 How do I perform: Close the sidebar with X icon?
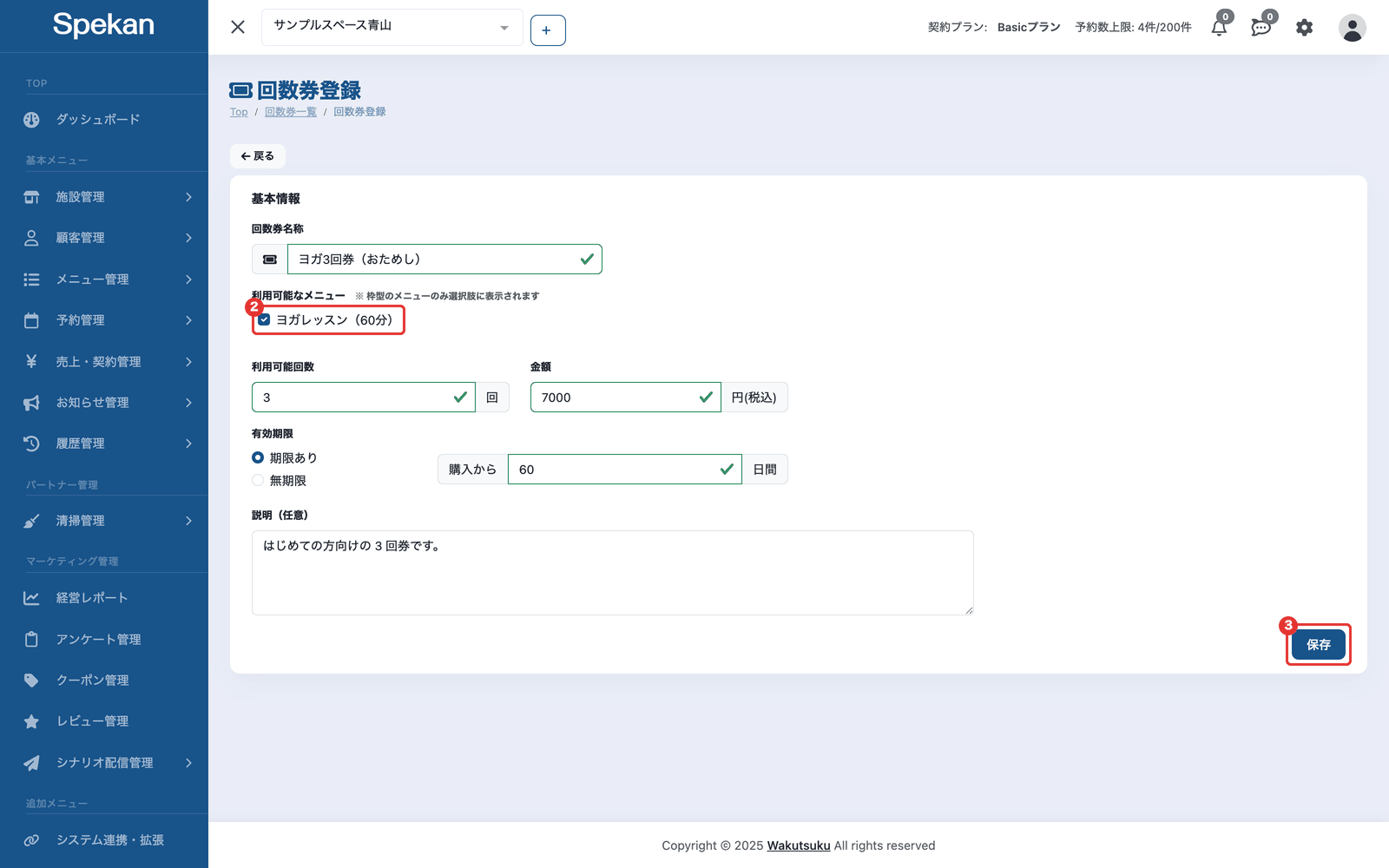(238, 27)
